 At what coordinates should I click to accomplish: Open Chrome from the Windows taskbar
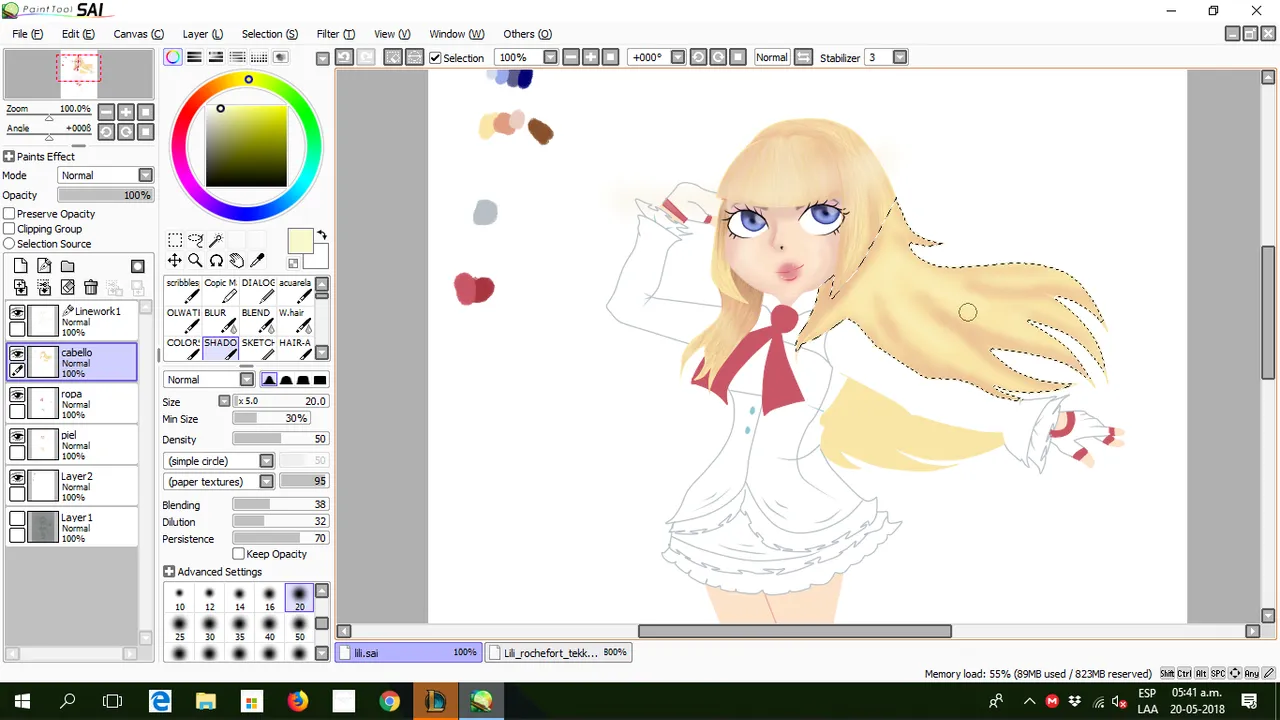coord(390,701)
